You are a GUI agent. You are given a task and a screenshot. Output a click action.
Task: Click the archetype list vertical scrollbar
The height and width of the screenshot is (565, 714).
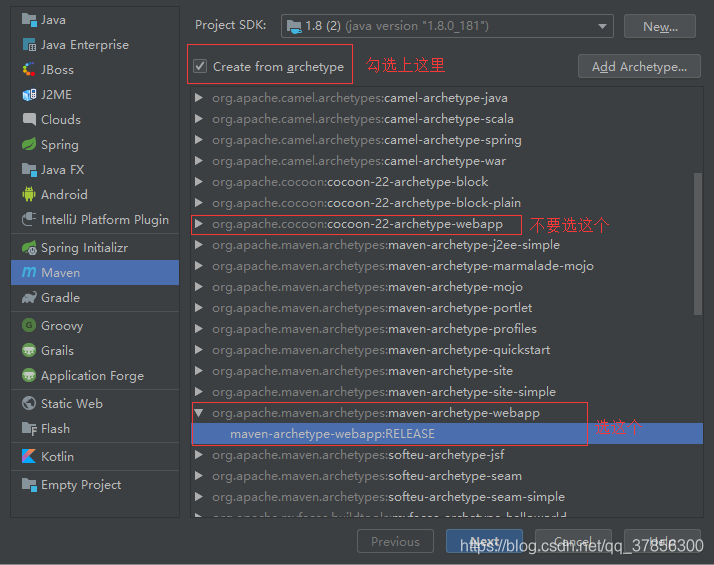click(698, 244)
